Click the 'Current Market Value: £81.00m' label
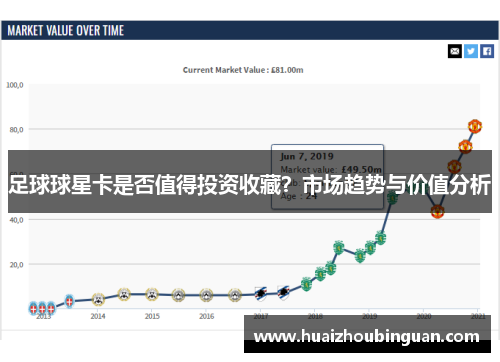This screenshot has width=500, height=362. pos(243,70)
